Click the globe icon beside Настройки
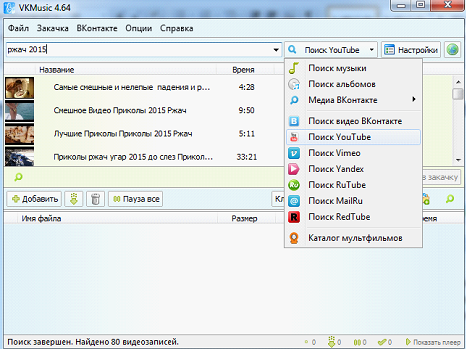The height and width of the screenshot is (360, 466). tap(452, 50)
